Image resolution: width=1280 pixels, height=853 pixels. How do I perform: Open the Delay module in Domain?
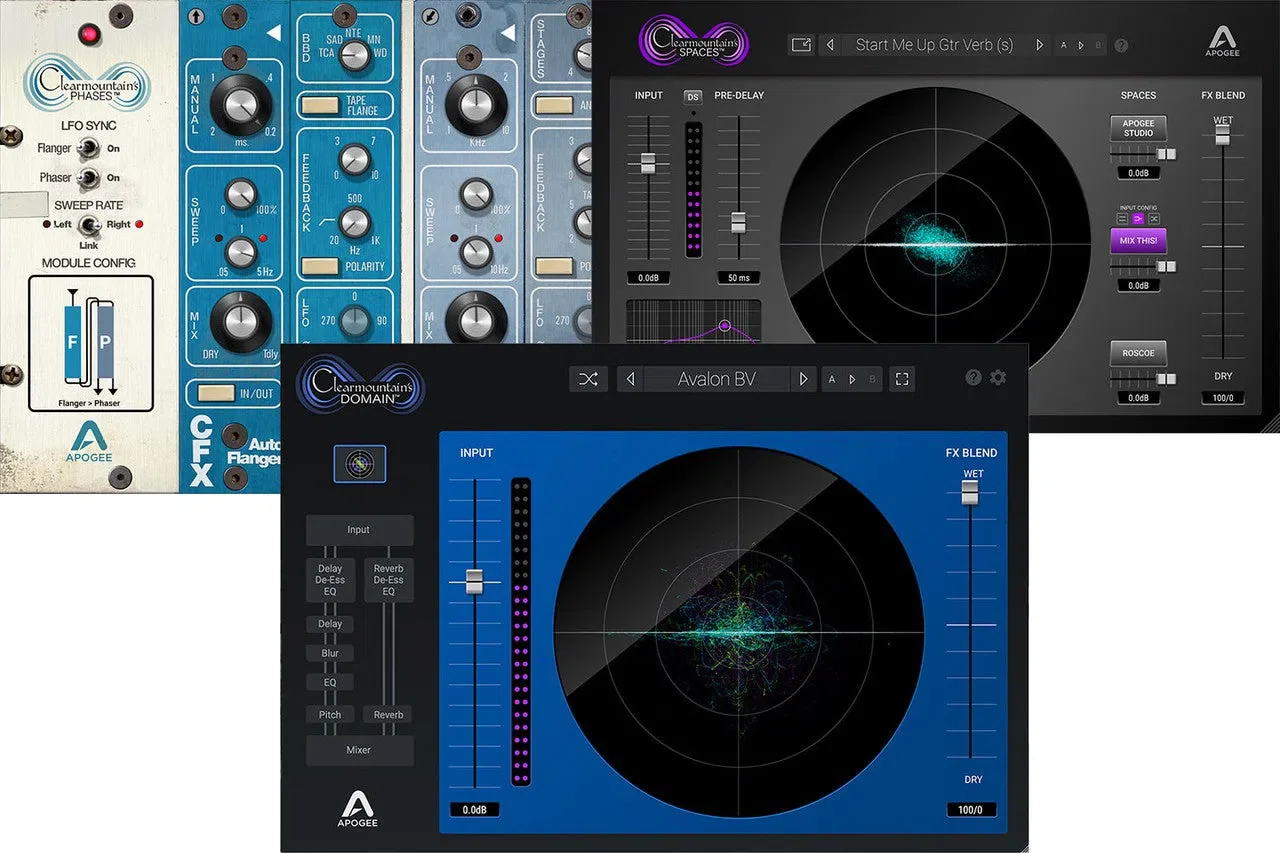[x=330, y=624]
